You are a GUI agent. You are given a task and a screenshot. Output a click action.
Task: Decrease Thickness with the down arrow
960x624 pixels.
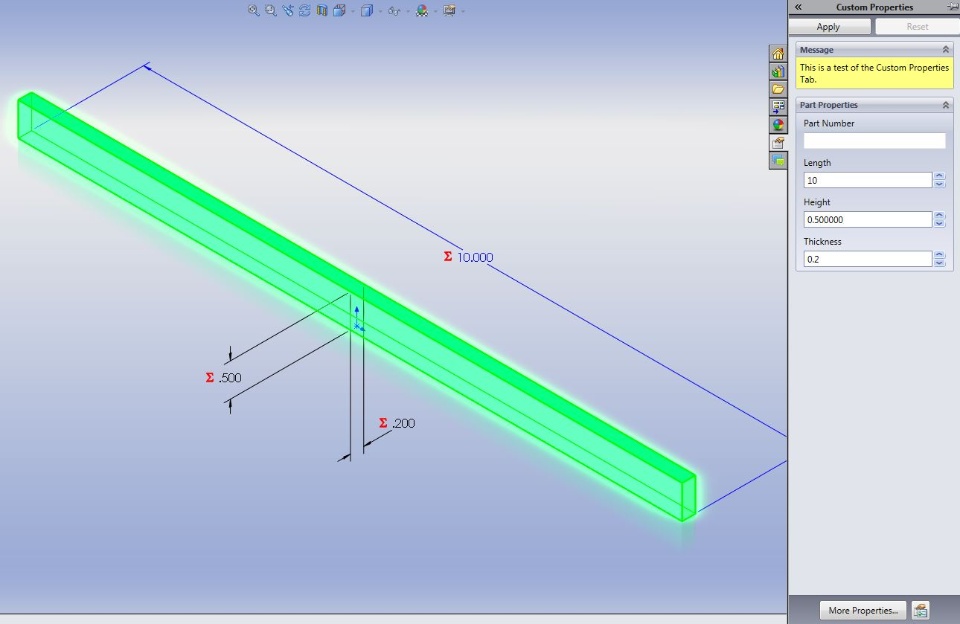pos(939,263)
